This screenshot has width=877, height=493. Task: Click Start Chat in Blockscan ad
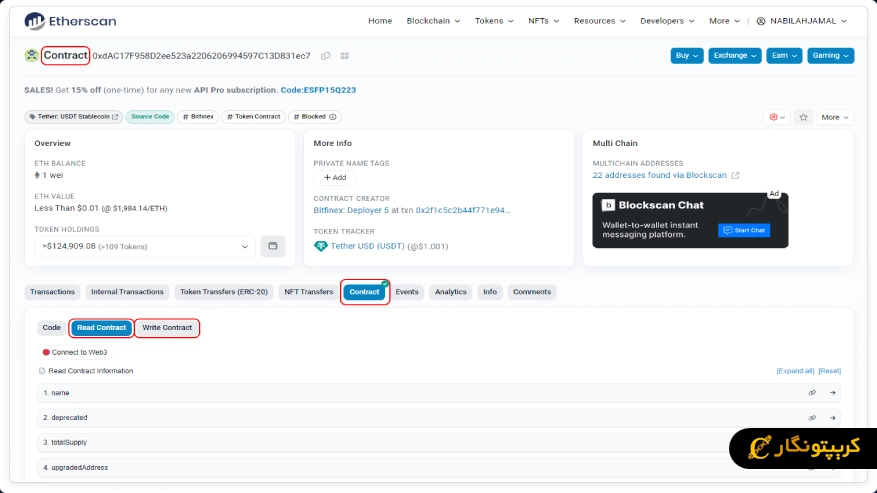[x=744, y=231]
